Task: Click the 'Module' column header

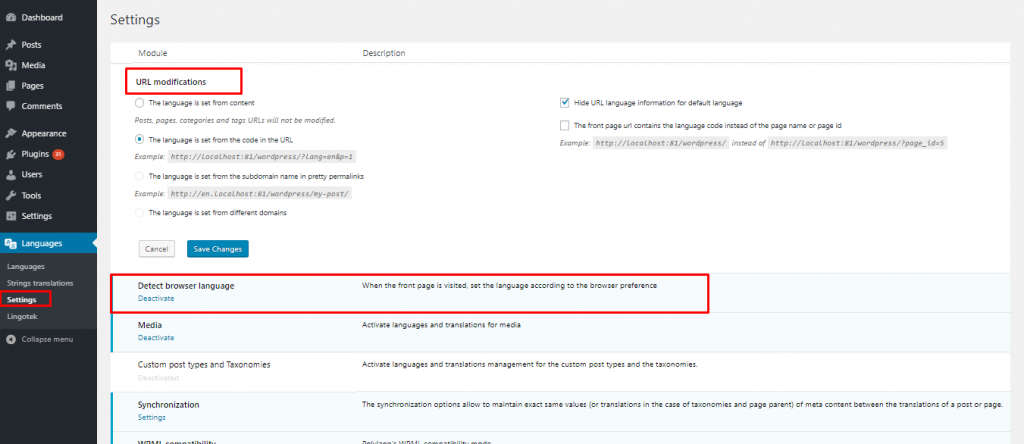Action: pos(153,53)
